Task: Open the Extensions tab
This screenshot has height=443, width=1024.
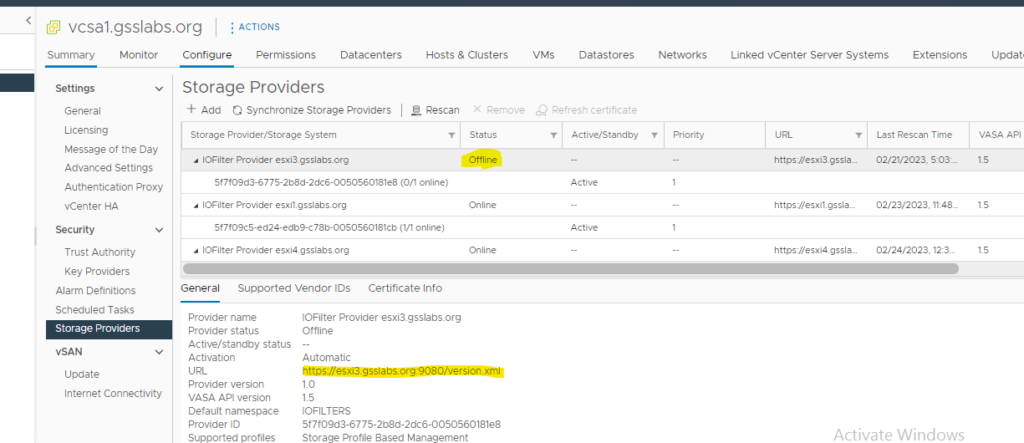Action: 940,55
